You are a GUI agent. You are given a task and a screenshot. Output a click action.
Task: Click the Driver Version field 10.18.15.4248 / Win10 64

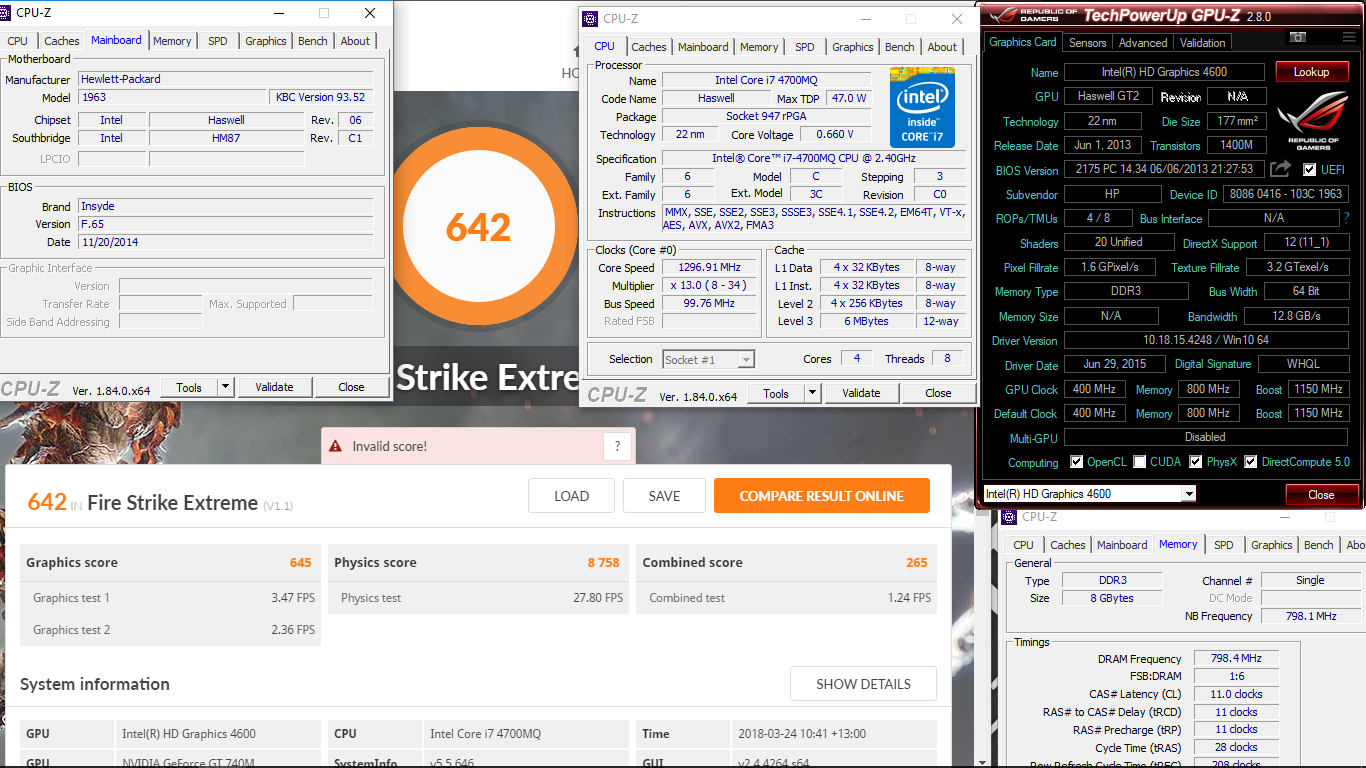tap(1206, 340)
